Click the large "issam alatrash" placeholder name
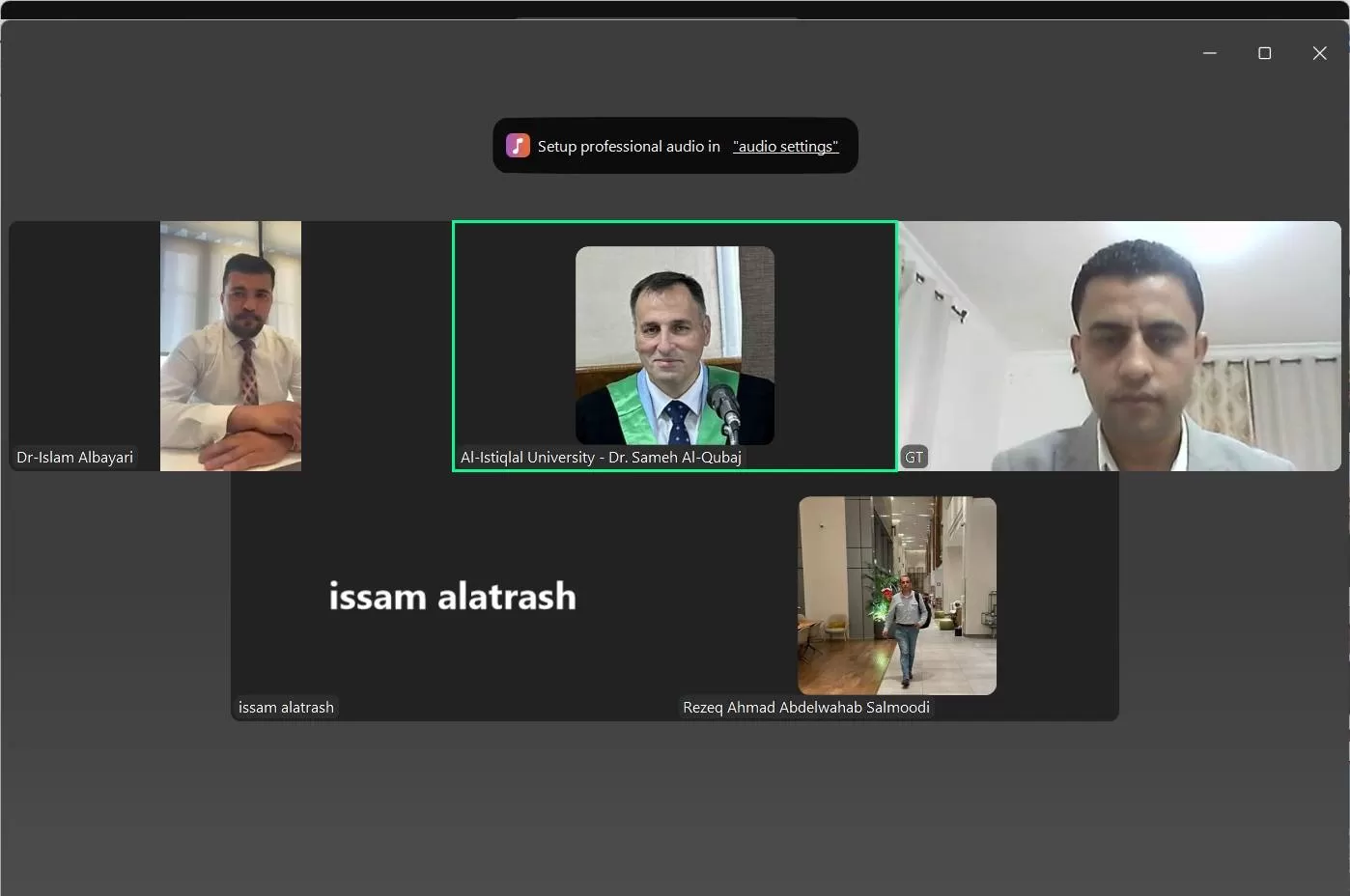 (452, 597)
